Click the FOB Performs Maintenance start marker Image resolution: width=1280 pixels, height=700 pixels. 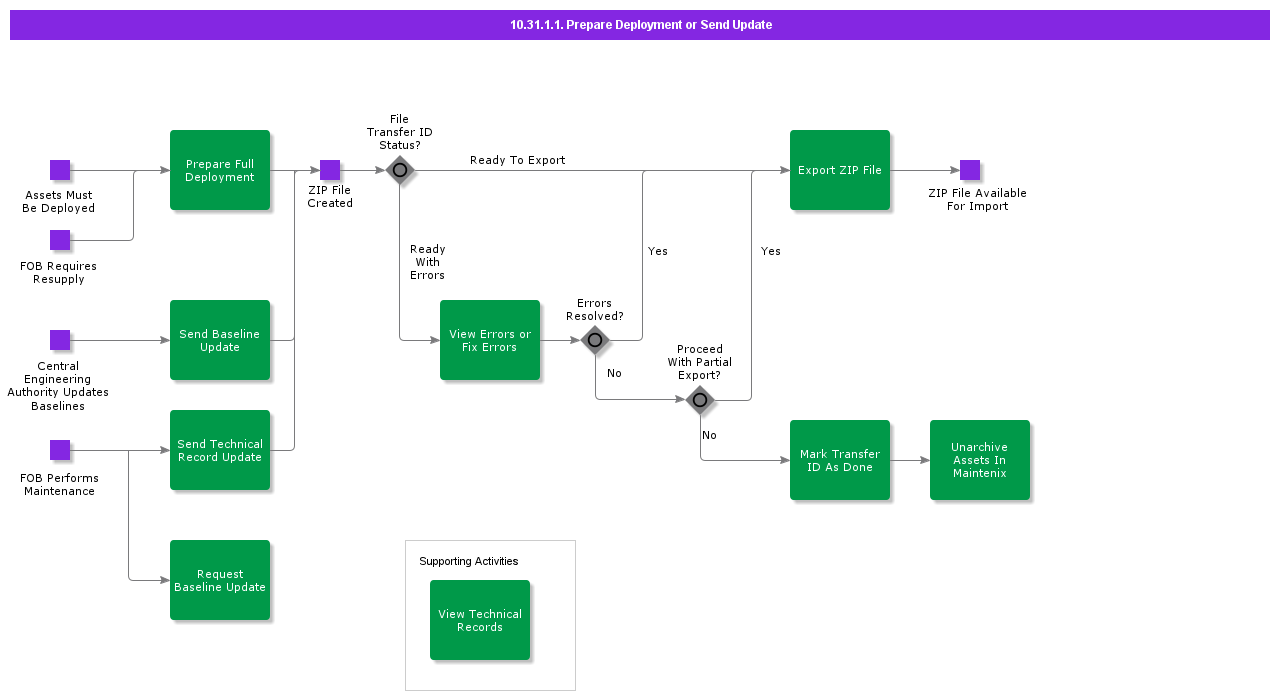(x=58, y=452)
